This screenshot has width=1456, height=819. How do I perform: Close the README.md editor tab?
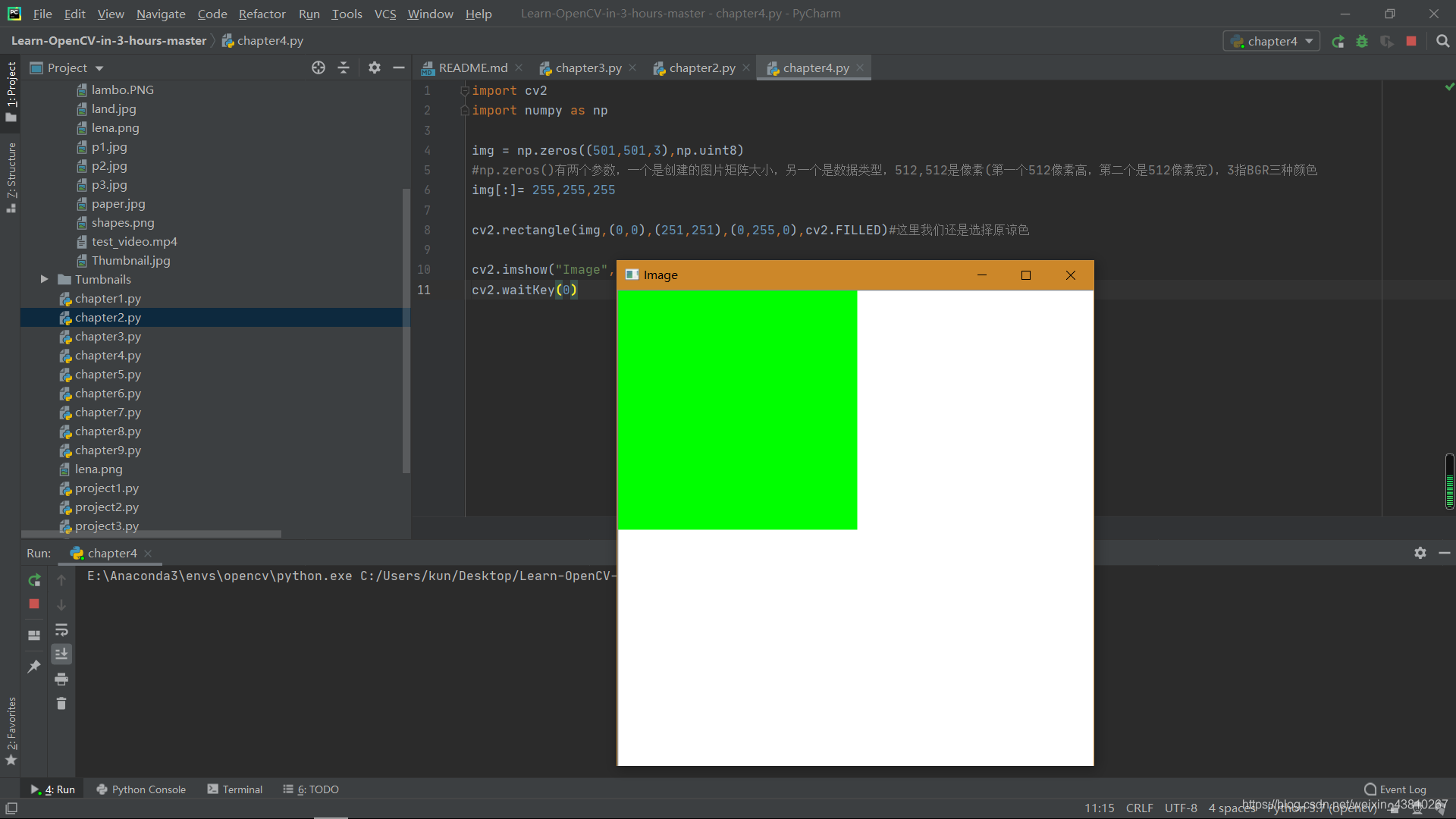519,67
